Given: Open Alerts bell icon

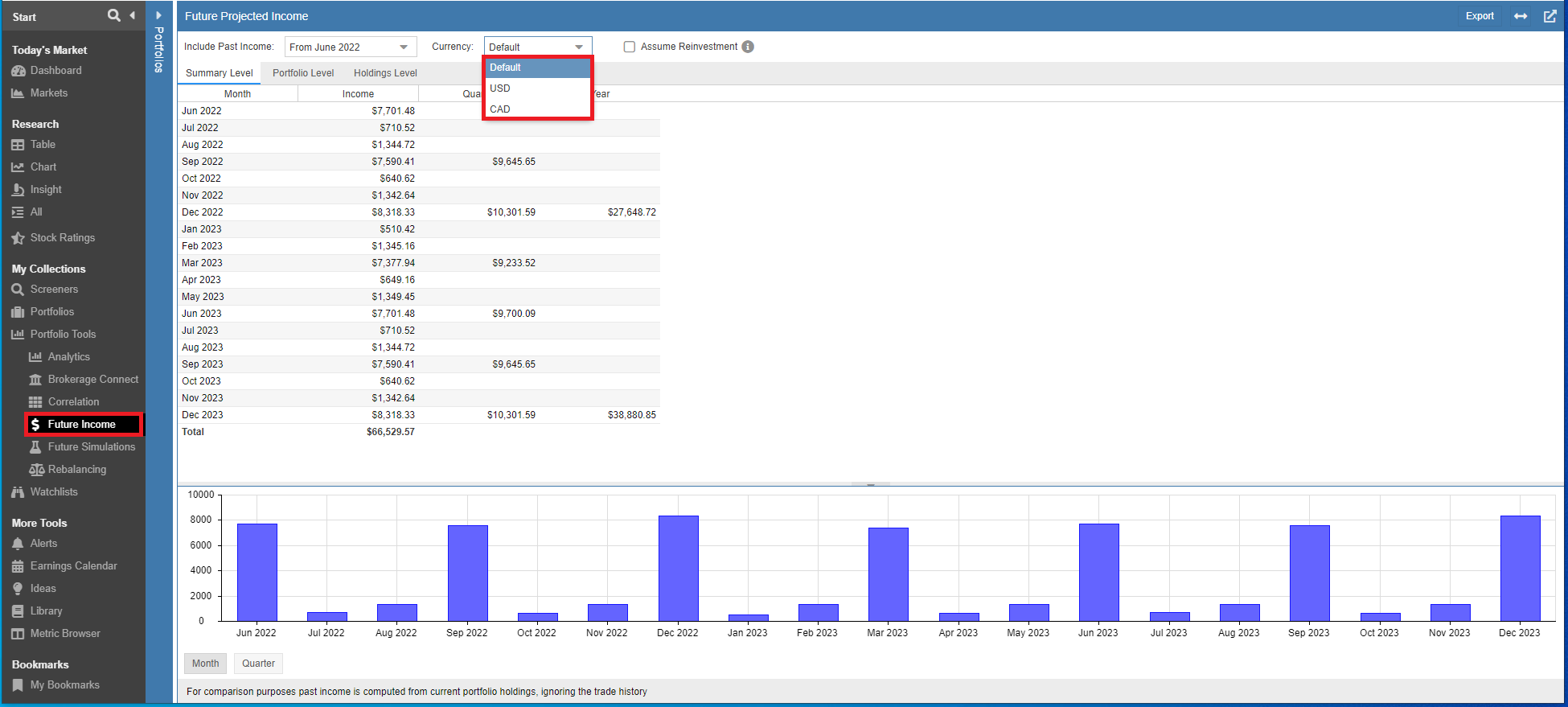Looking at the screenshot, I should click(x=18, y=544).
